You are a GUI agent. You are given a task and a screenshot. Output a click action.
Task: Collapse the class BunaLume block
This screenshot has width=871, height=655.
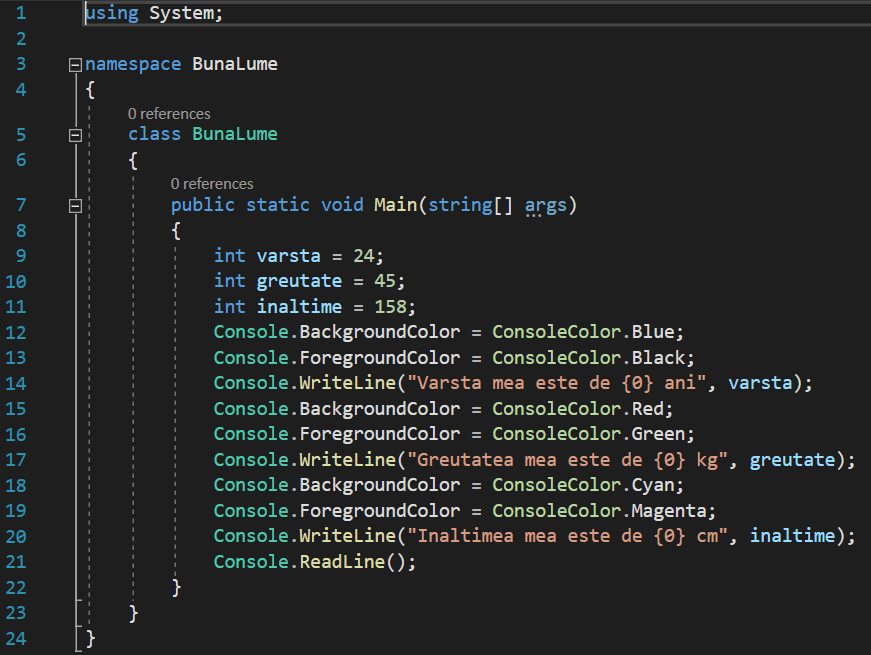(76, 135)
